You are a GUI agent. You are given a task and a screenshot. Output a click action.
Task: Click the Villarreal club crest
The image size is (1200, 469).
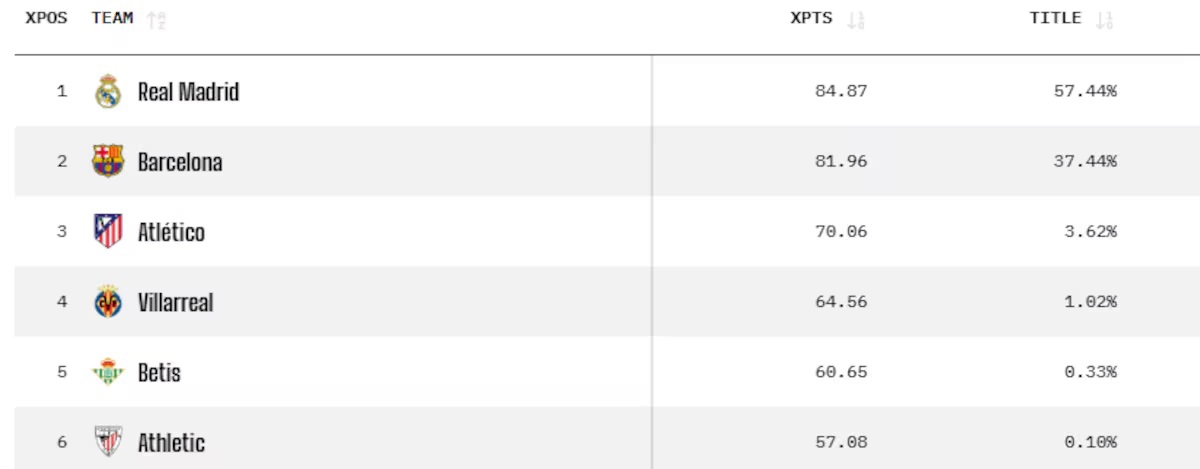point(108,302)
